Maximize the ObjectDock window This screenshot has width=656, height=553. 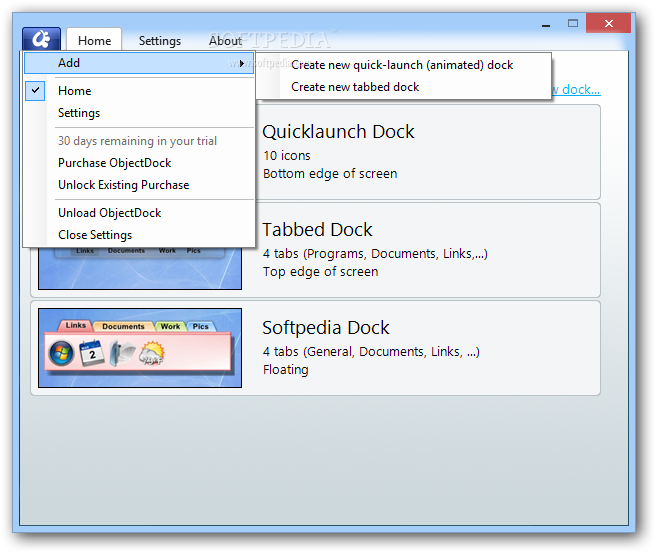573,23
